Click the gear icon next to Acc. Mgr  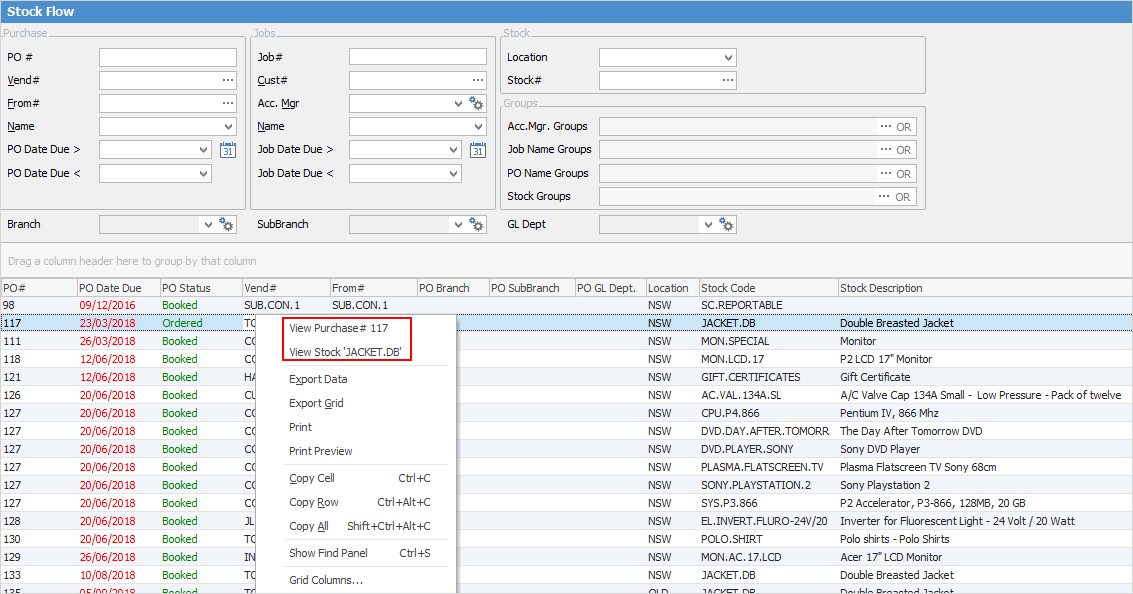point(477,103)
